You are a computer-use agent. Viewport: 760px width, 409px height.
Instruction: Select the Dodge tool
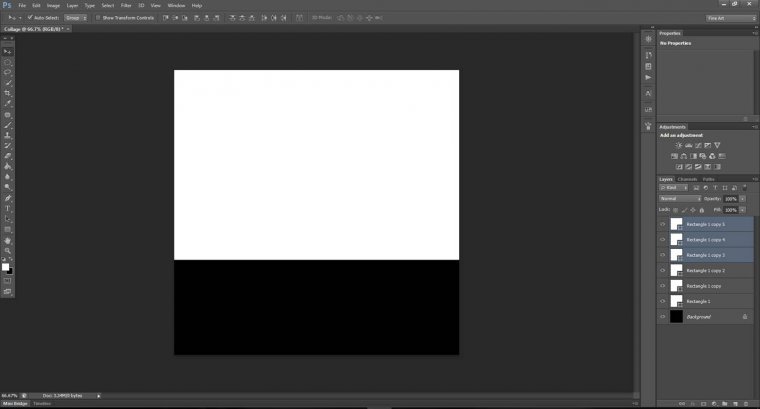pyautogui.click(x=7, y=188)
